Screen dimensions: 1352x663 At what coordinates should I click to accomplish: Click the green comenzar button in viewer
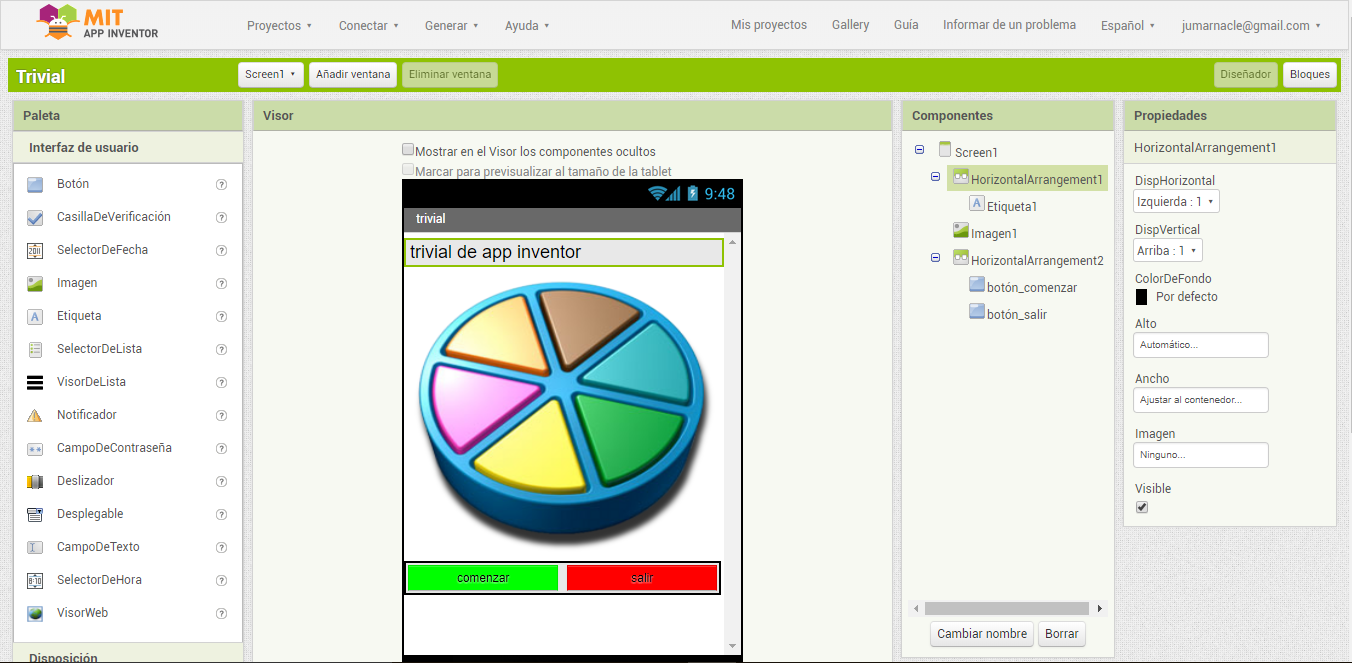tap(483, 578)
